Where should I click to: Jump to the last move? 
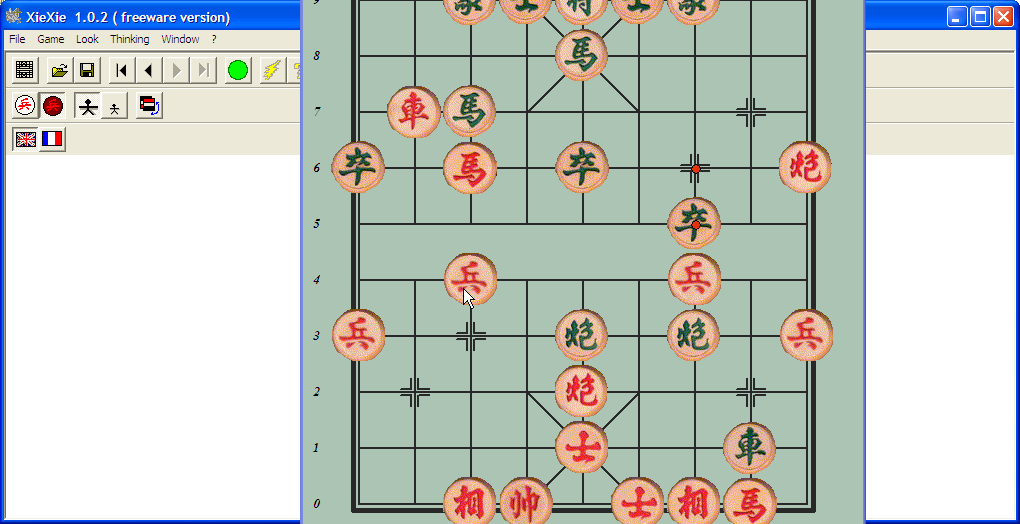point(203,70)
